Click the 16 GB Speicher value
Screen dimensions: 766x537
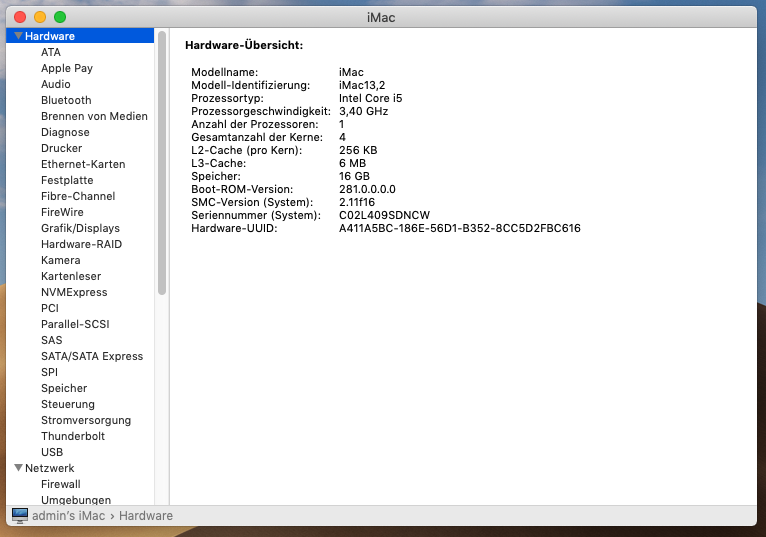pyautogui.click(x=354, y=176)
